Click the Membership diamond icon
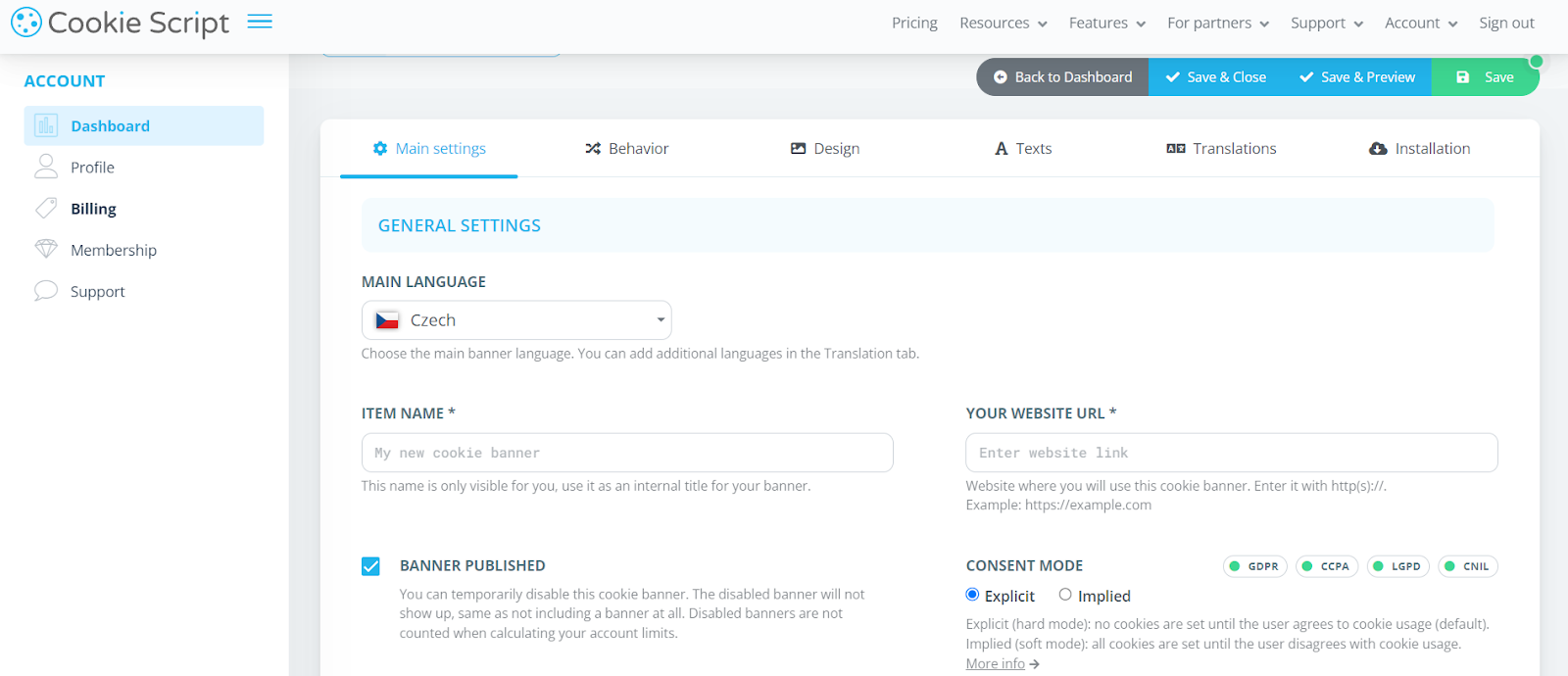The width and height of the screenshot is (1568, 676). coord(46,249)
